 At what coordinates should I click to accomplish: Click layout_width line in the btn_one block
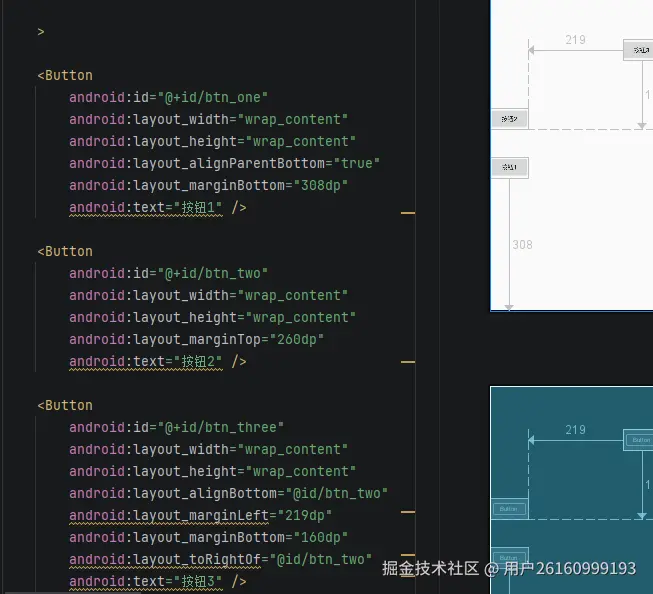208,120
